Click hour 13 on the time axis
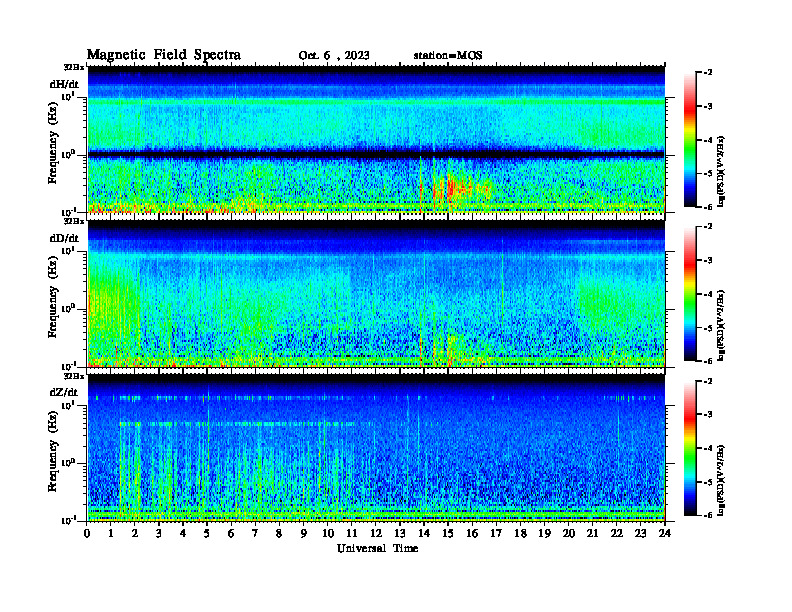 click(x=400, y=533)
